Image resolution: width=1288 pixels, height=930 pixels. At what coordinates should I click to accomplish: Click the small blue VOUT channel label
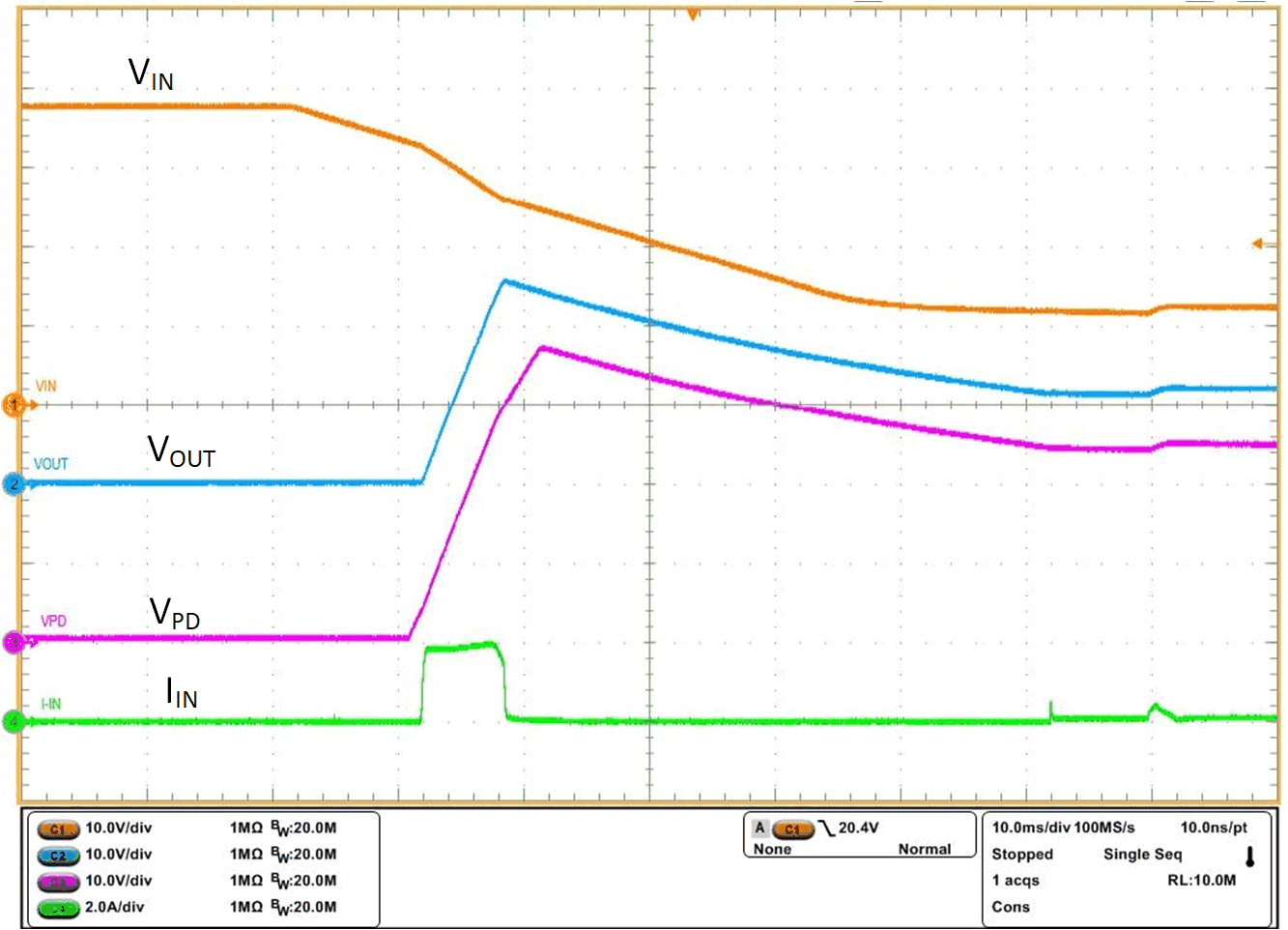pos(51,464)
